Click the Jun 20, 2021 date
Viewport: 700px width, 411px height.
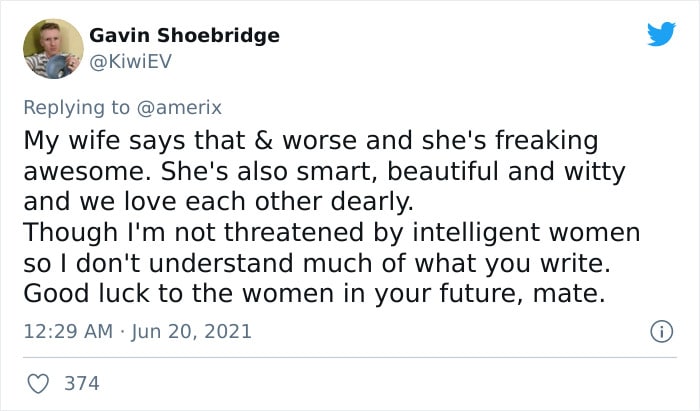tap(192, 331)
